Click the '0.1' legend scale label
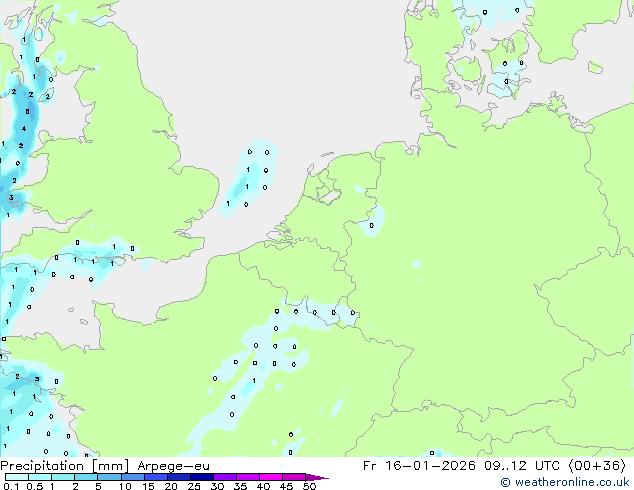This screenshot has height=490, width=634. click(11, 486)
